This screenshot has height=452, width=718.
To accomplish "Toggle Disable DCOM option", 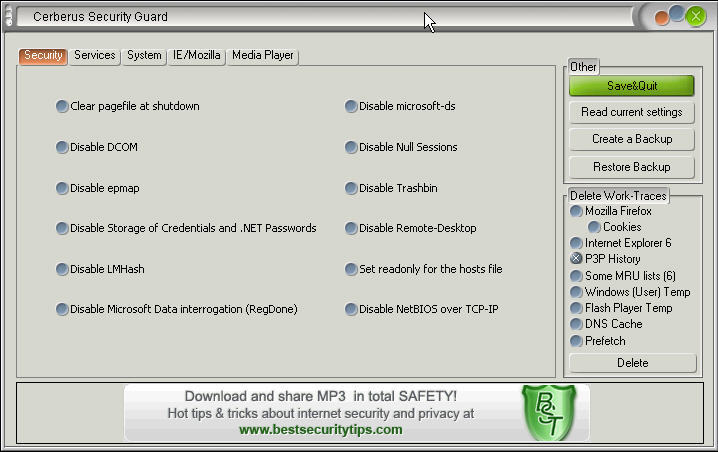I will pyautogui.click(x=62, y=147).
